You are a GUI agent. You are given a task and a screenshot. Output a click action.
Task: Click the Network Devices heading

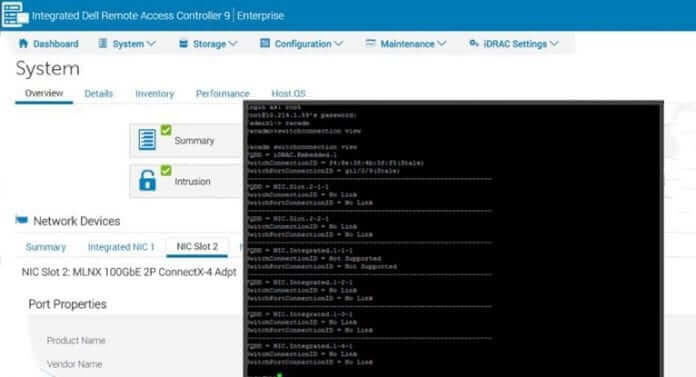pyautogui.click(x=77, y=221)
